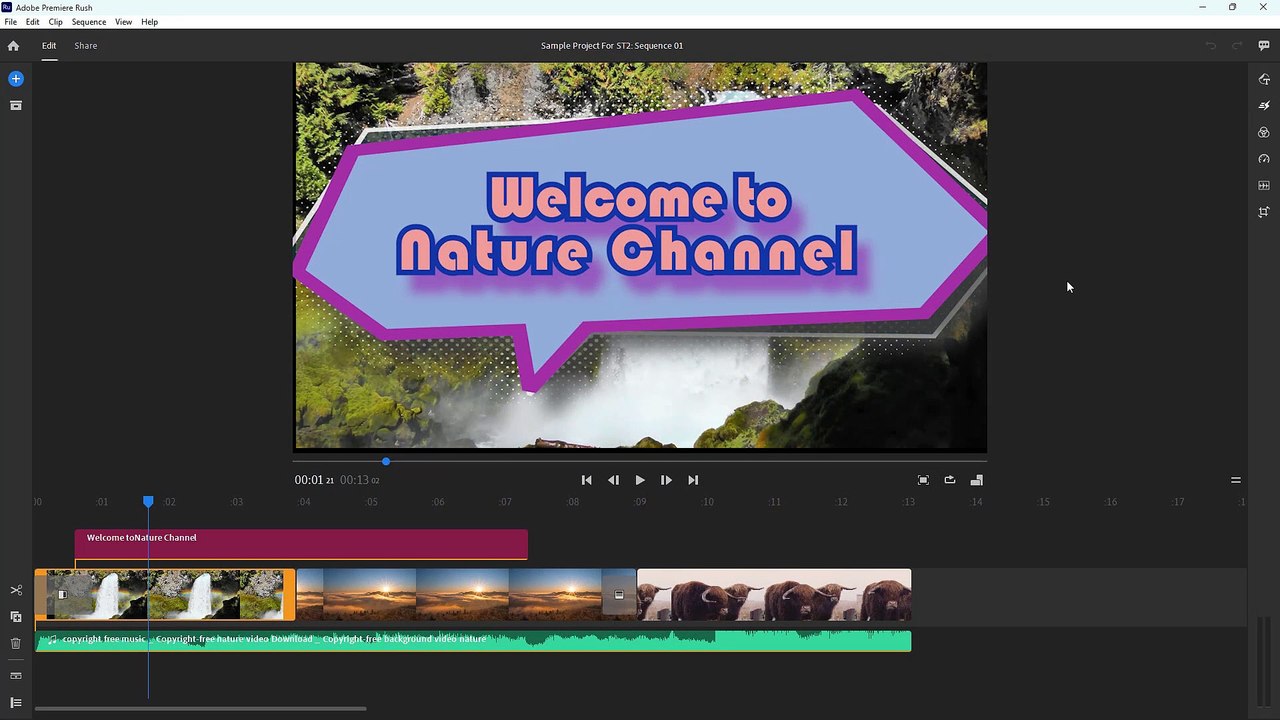Click the Welcome to Nature Channel title in preview
The image size is (1280, 720).
tap(627, 224)
